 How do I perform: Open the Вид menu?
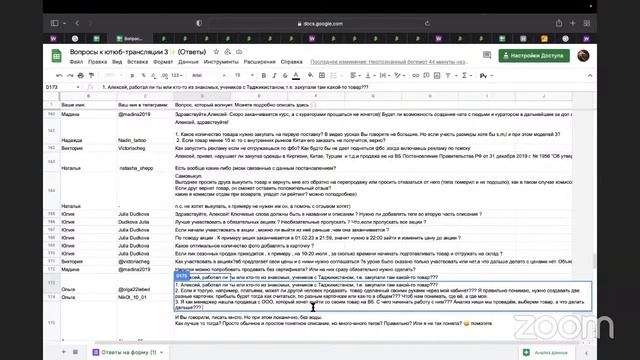coord(117,62)
